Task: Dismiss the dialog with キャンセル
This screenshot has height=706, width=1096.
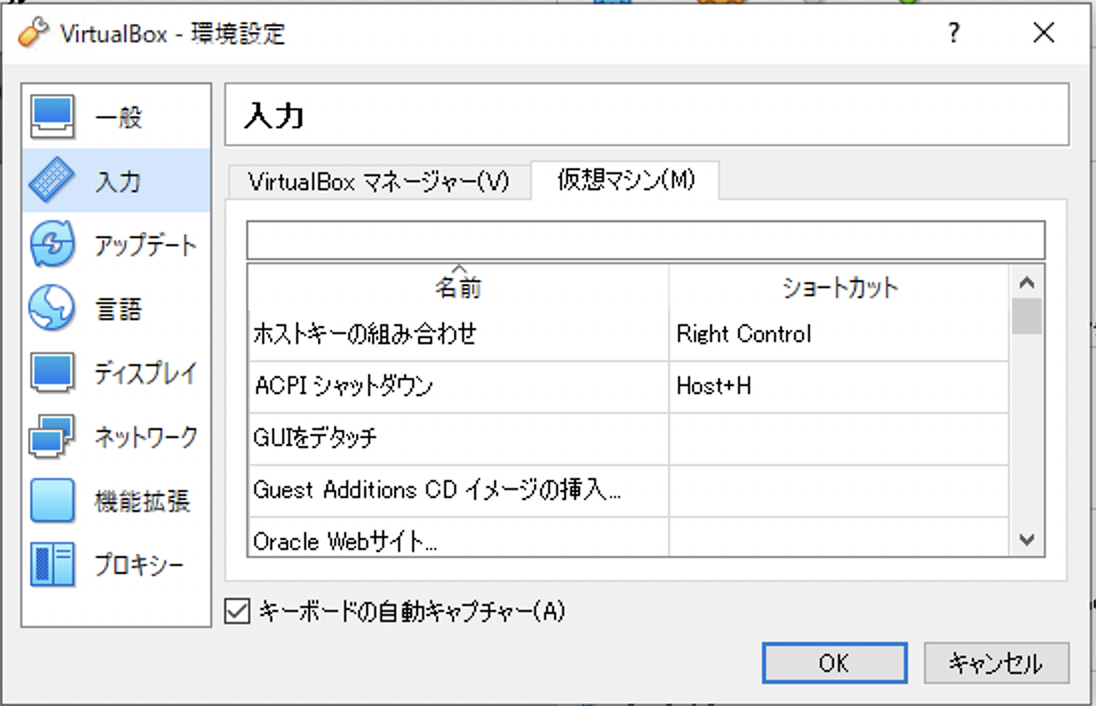Action: (x=997, y=663)
